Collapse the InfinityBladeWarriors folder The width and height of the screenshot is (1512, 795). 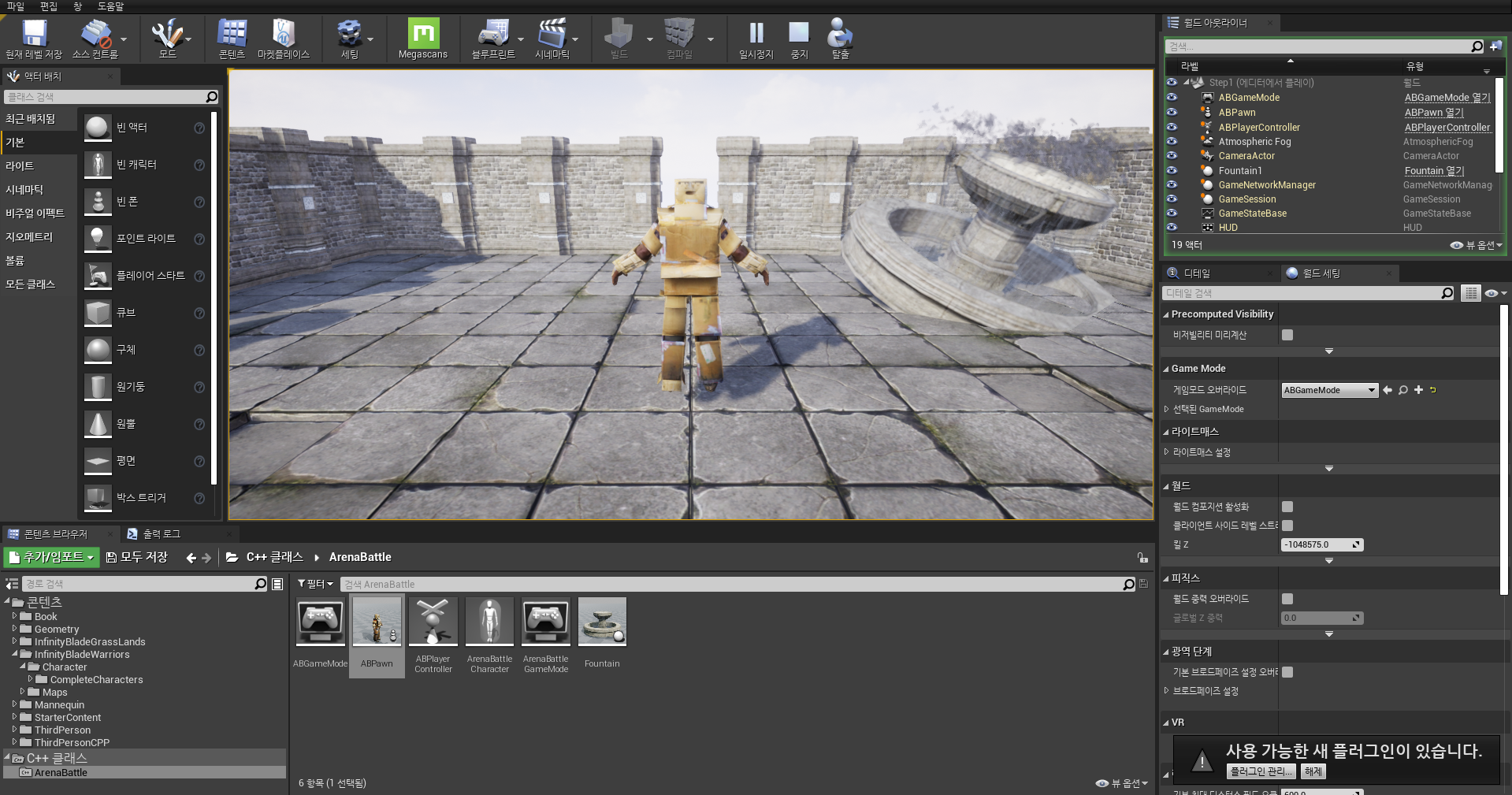pyautogui.click(x=14, y=654)
